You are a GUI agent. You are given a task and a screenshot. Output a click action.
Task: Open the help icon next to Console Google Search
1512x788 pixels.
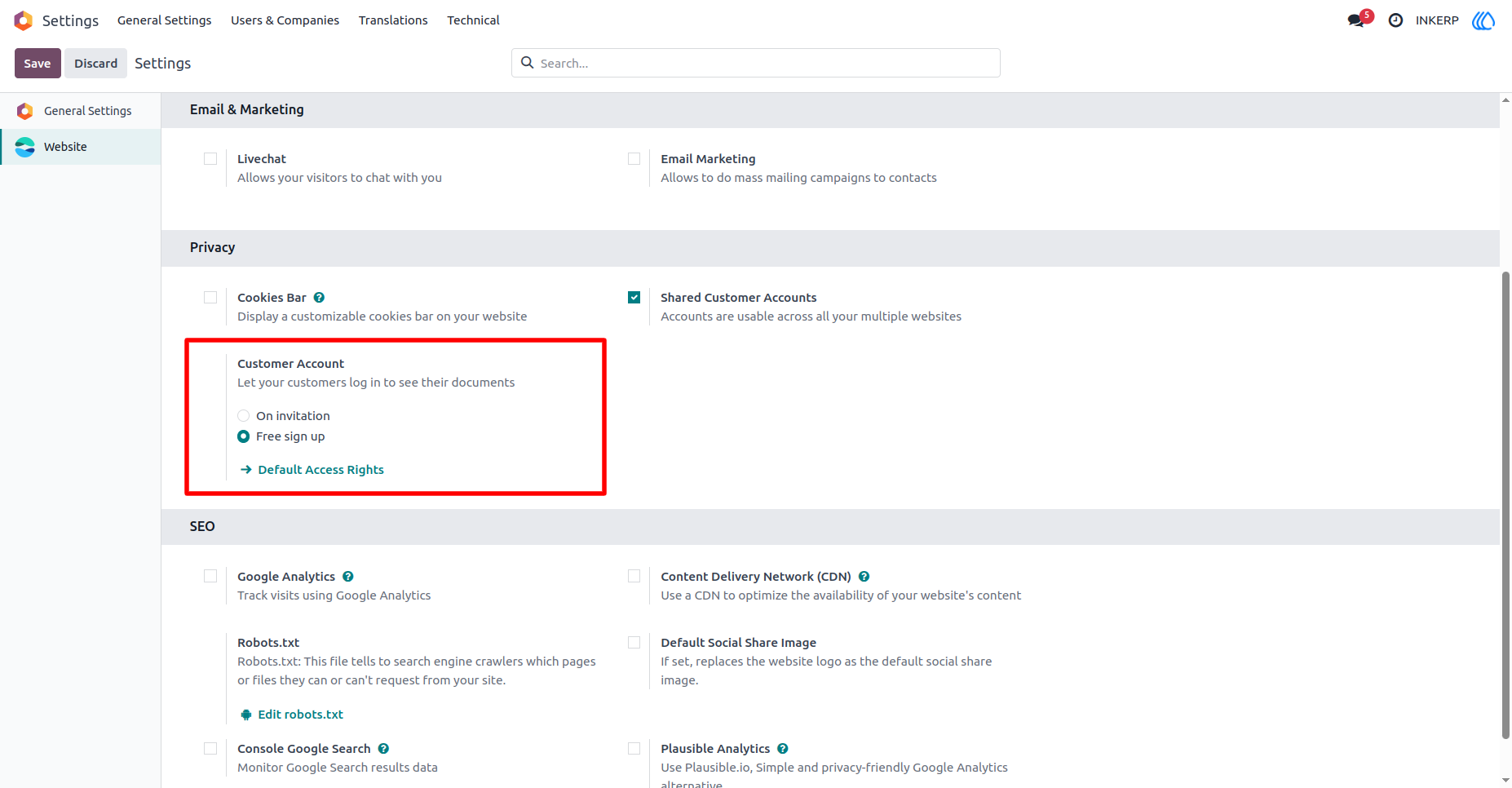point(383,749)
